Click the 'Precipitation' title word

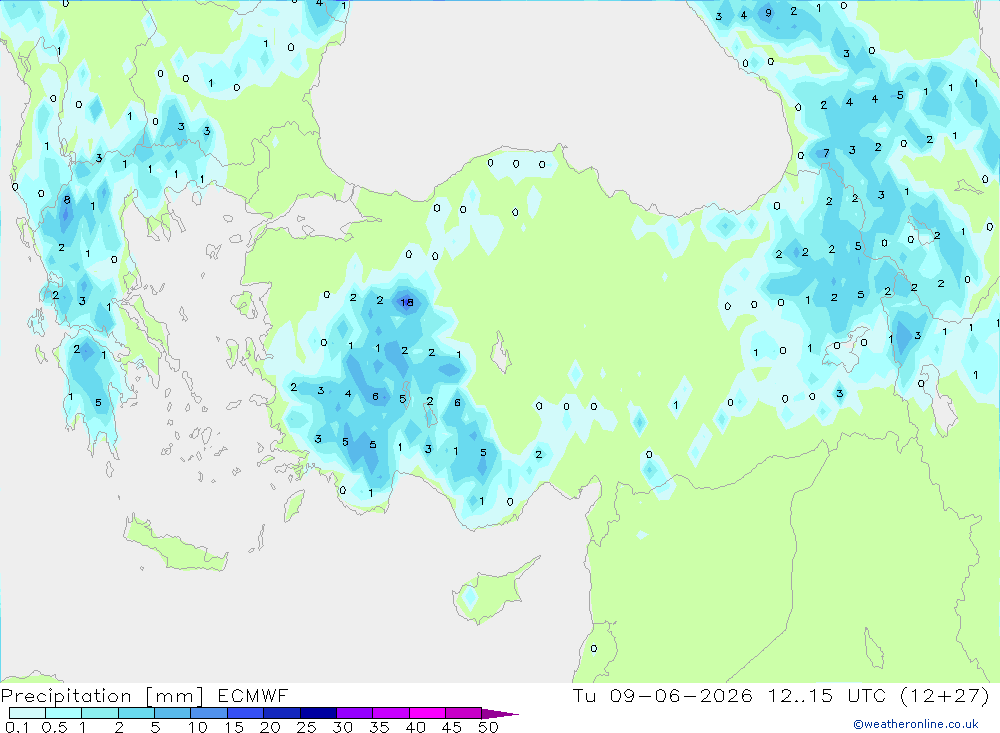pyautogui.click(x=66, y=696)
